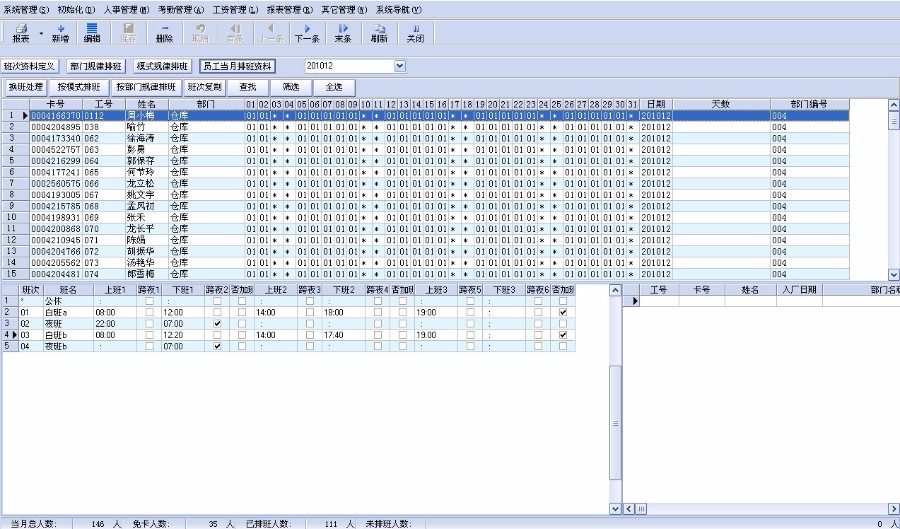Image resolution: width=900 pixels, height=529 pixels.
Task: Click the 卡号 column header in the employee grid
Action: (56, 104)
